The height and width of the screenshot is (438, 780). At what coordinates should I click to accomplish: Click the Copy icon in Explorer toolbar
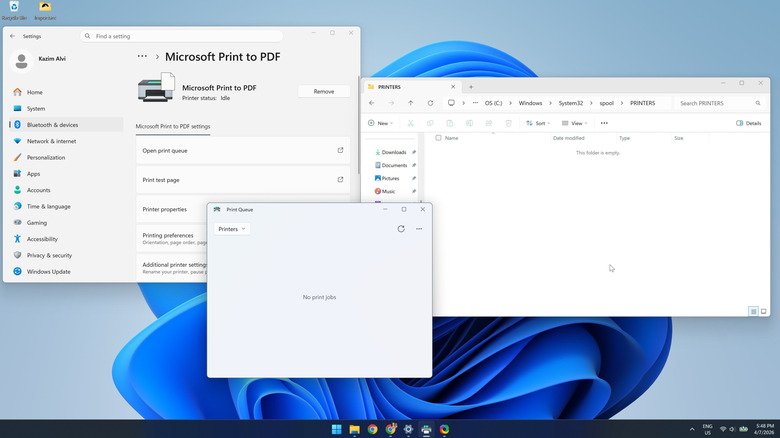click(430, 123)
